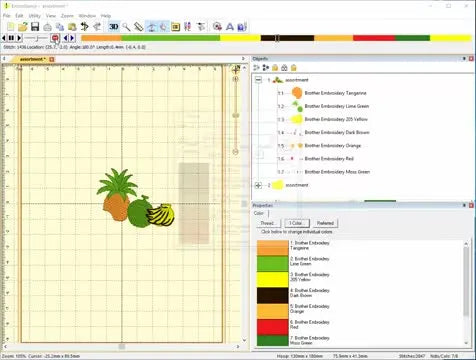
Task: Toggle the hoop display icon
Action: pos(151,27)
